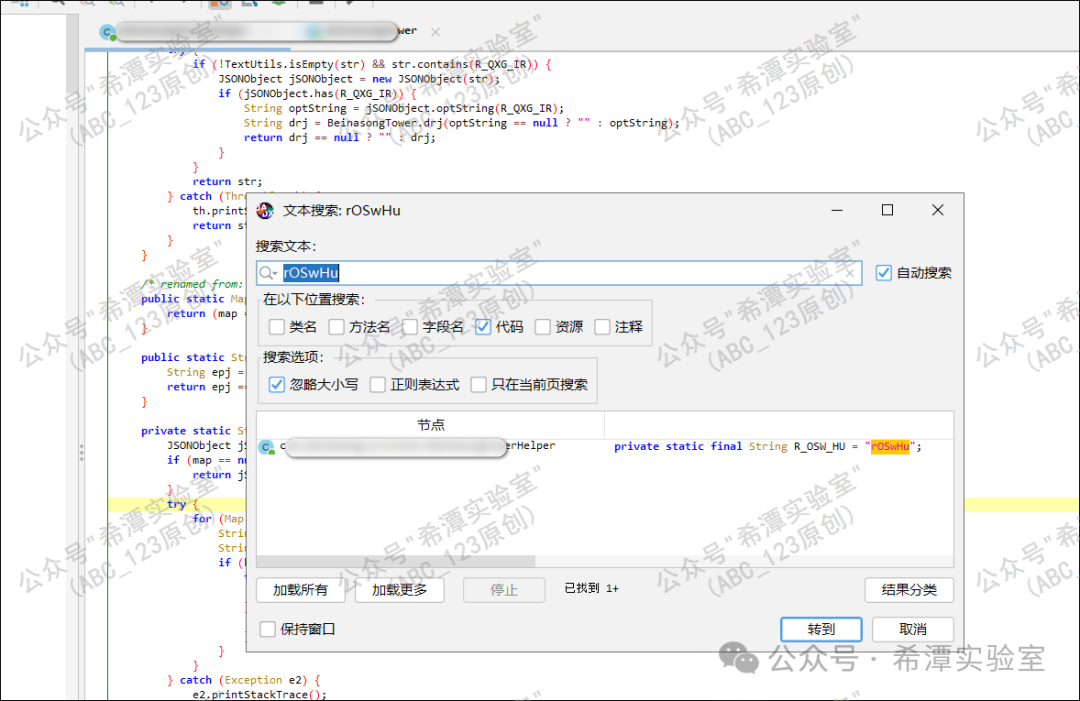Minimize the 文本搜索 dialog

point(837,210)
